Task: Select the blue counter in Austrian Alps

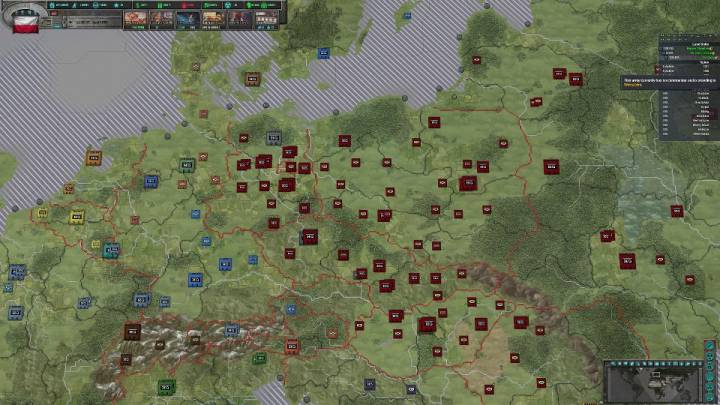Action: (x=232, y=330)
